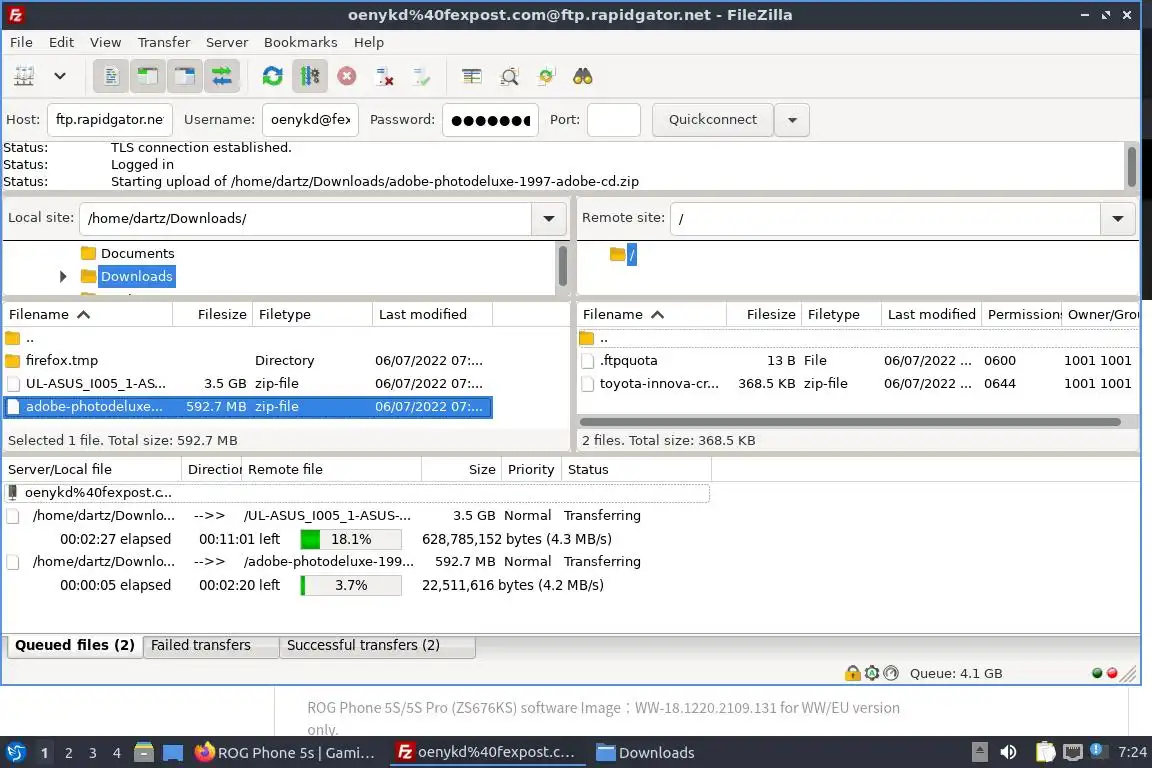Image resolution: width=1152 pixels, height=768 pixels.
Task: Focus the Host input field
Action: coord(110,120)
